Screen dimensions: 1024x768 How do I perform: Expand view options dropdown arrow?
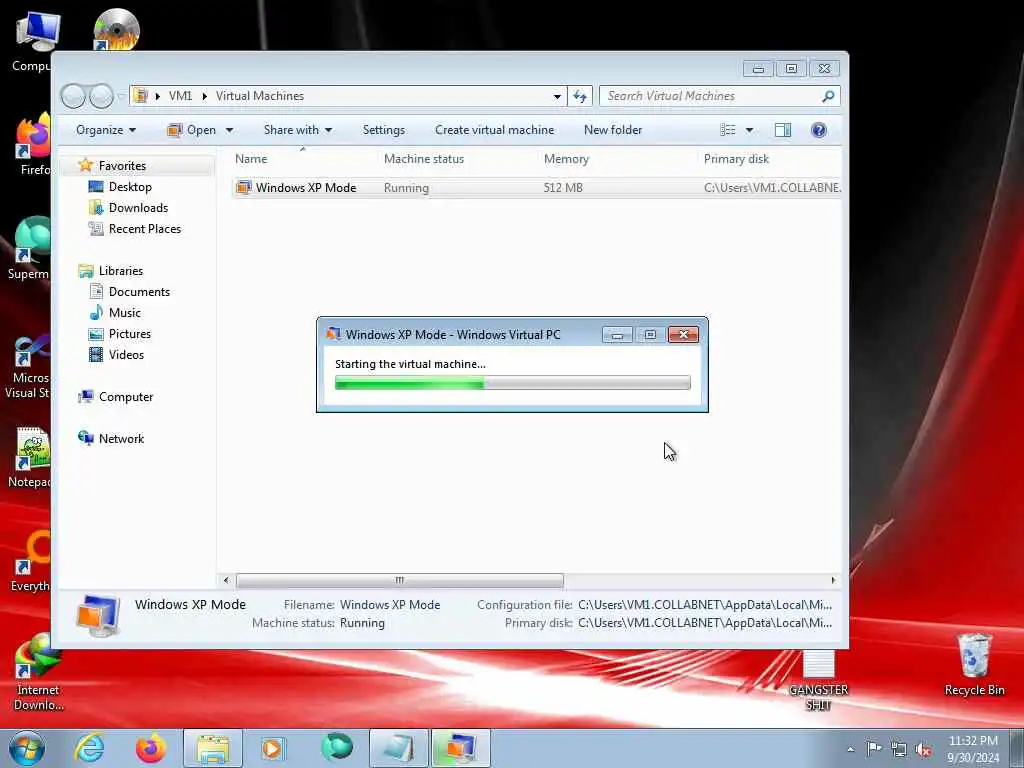pyautogui.click(x=749, y=130)
